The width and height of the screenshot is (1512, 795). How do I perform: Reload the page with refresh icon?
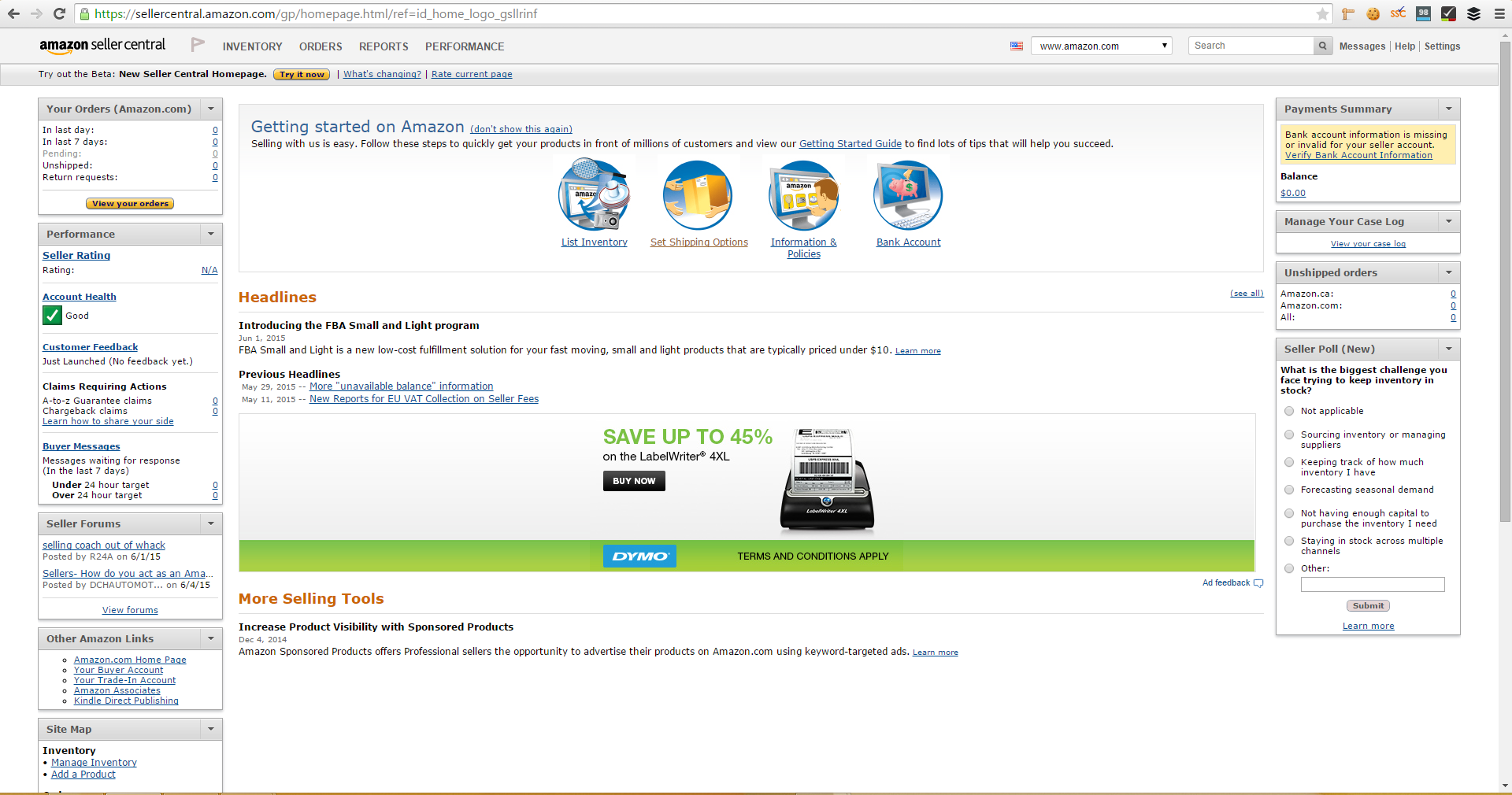point(59,13)
